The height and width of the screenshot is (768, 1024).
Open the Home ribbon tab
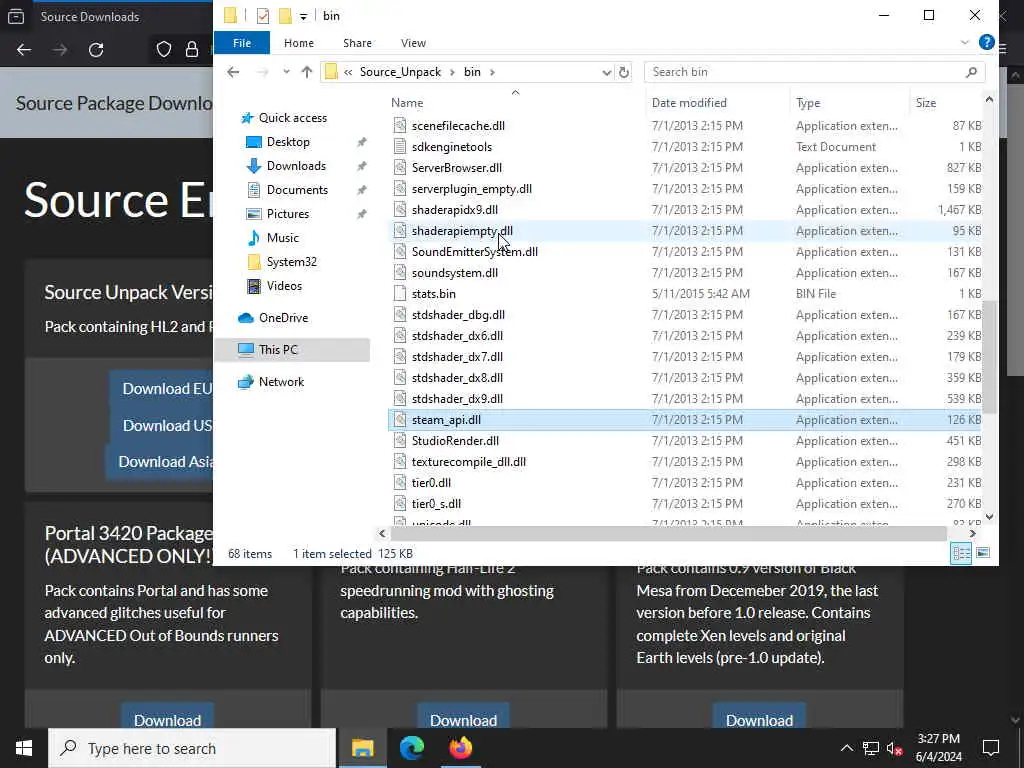point(298,43)
